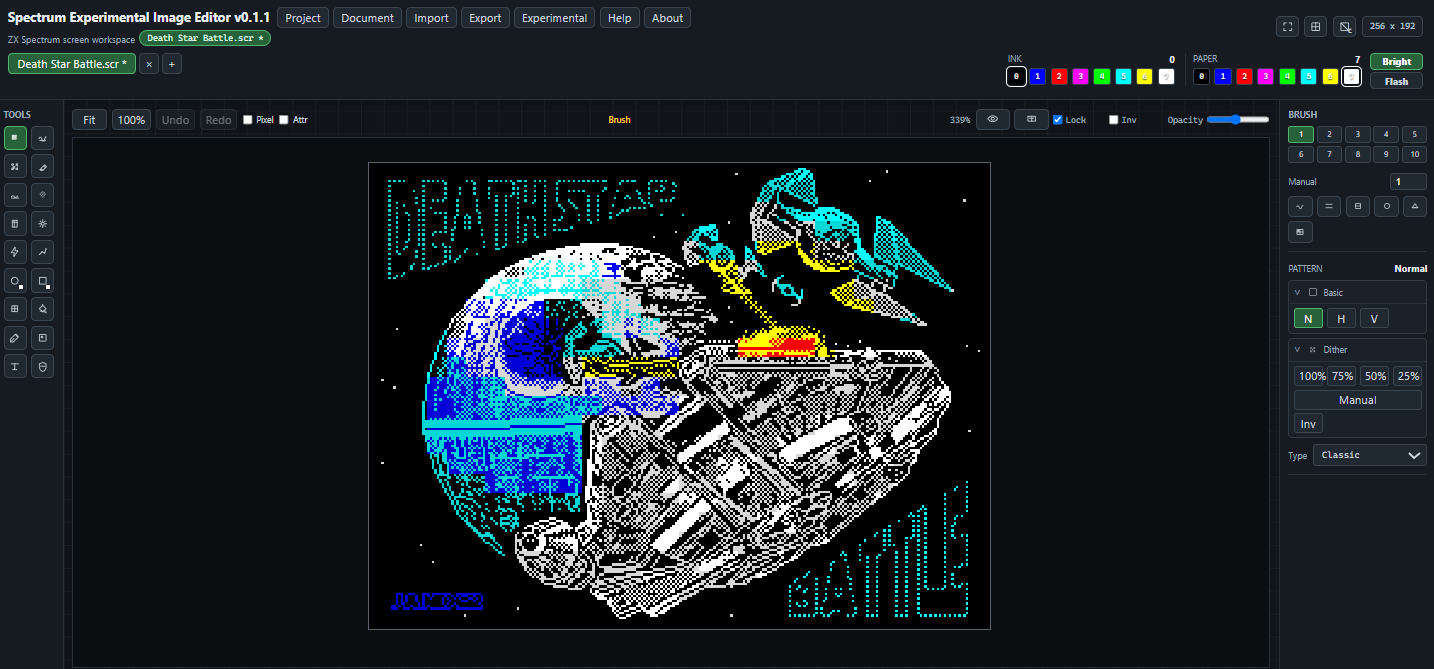Open the Experimental menu

(555, 18)
